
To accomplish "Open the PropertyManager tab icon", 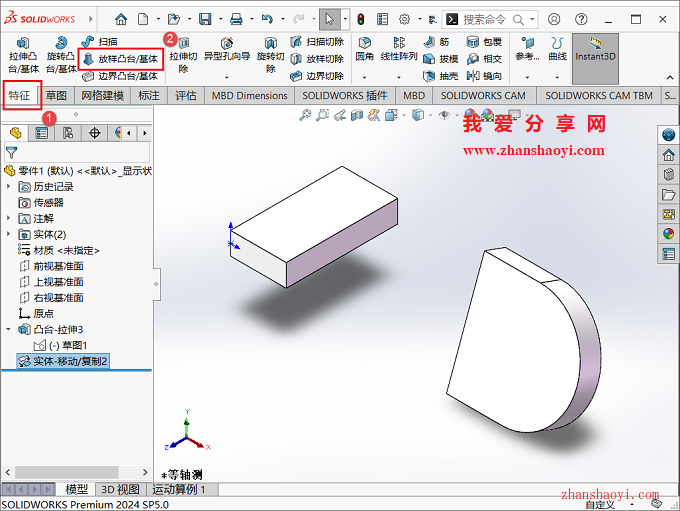I will pos(41,133).
